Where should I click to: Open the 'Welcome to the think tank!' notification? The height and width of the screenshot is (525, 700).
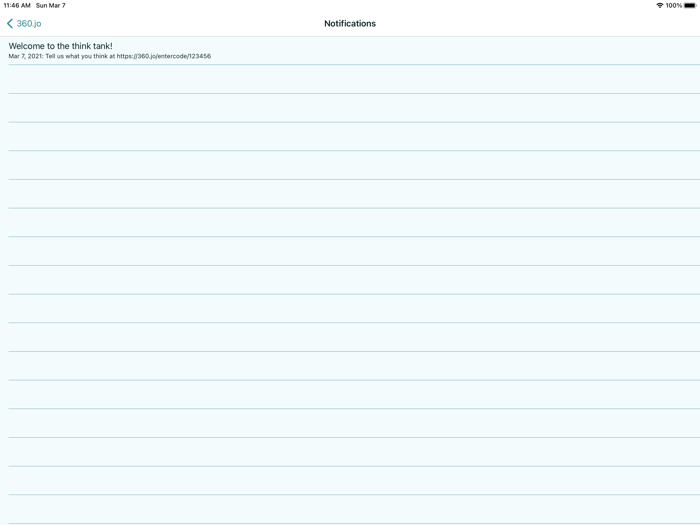click(350, 50)
